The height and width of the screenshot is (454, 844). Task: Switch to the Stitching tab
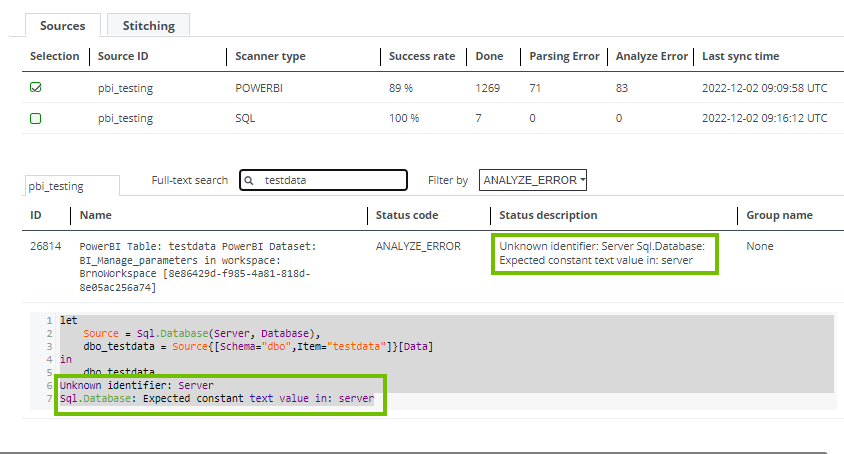[x=149, y=25]
